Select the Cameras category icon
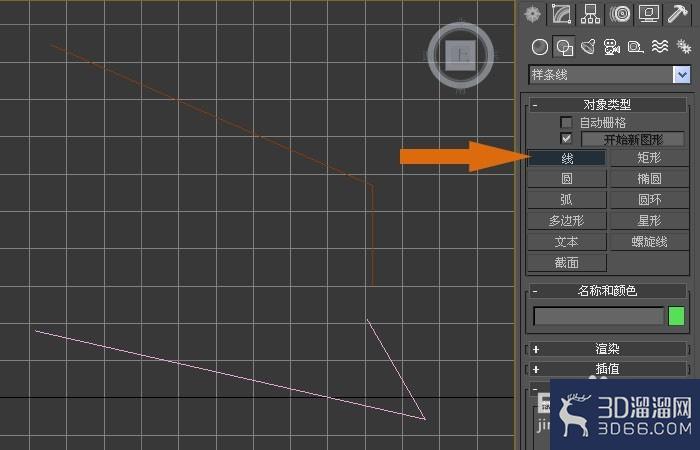The width and height of the screenshot is (700, 450). pyautogui.click(x=612, y=47)
